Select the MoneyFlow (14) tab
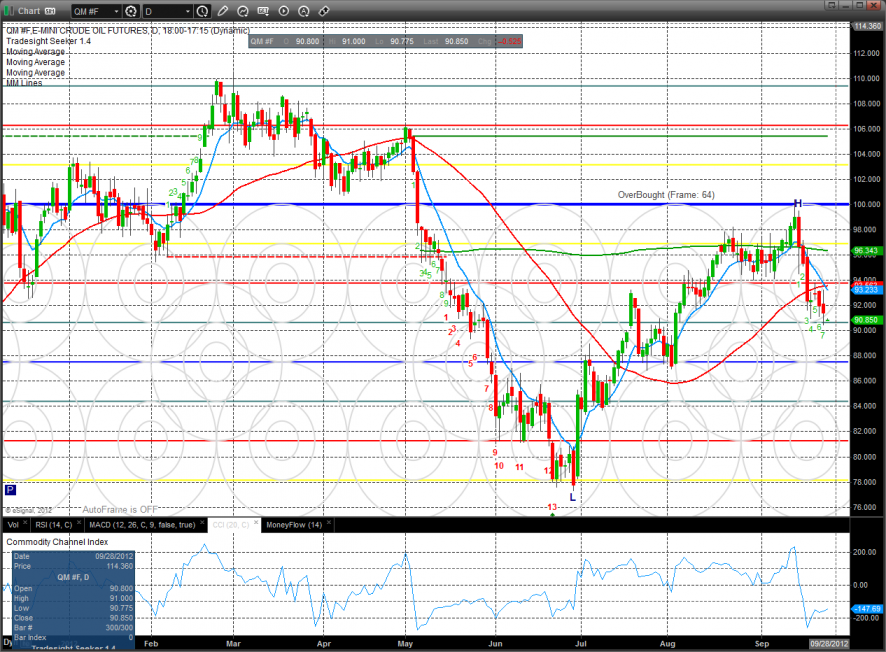The width and height of the screenshot is (886, 652). click(x=294, y=524)
